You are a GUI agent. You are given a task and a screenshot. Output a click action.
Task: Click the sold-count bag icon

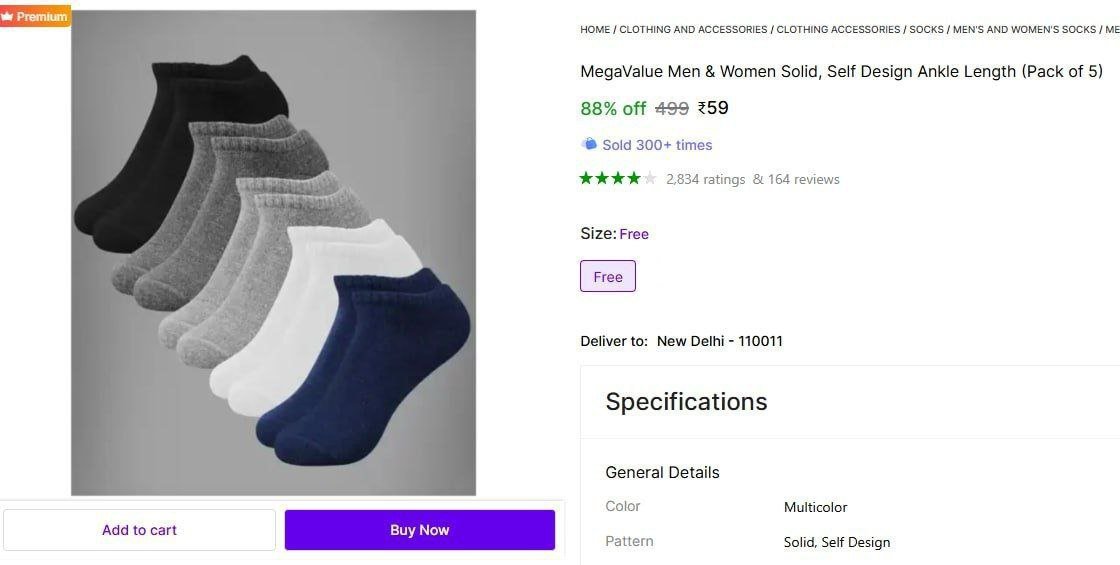point(589,144)
